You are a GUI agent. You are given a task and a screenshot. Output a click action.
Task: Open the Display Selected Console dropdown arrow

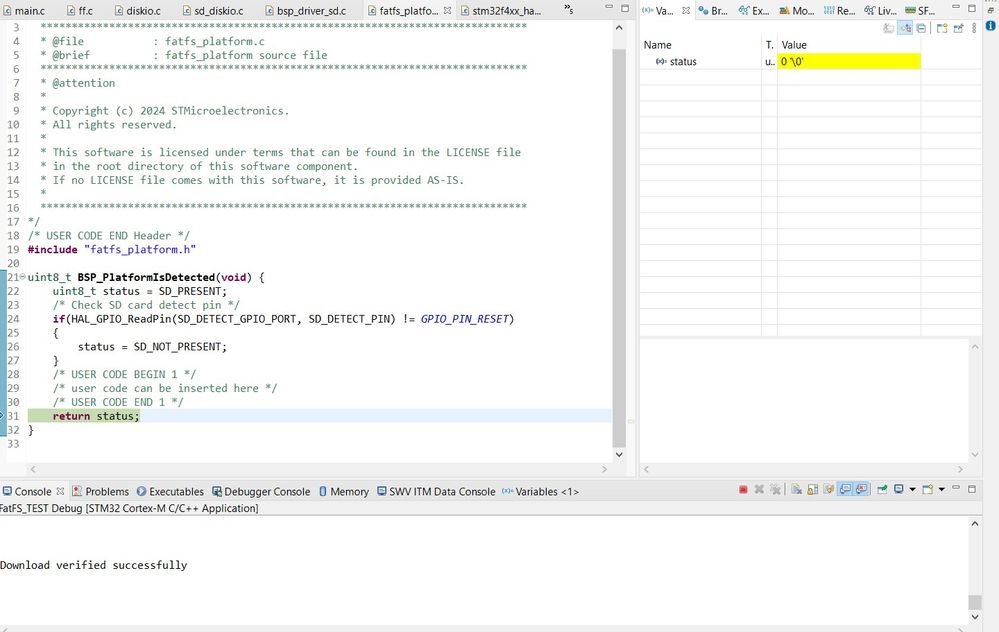(912, 489)
